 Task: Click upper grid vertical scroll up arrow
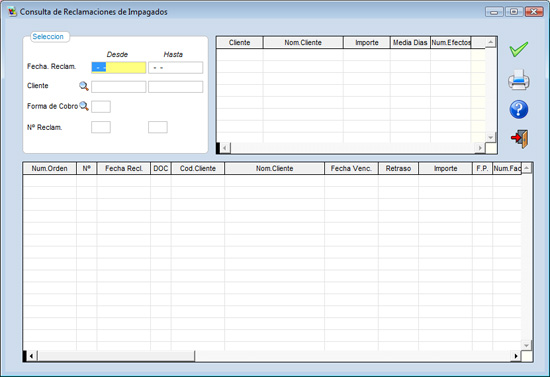pos(491,42)
